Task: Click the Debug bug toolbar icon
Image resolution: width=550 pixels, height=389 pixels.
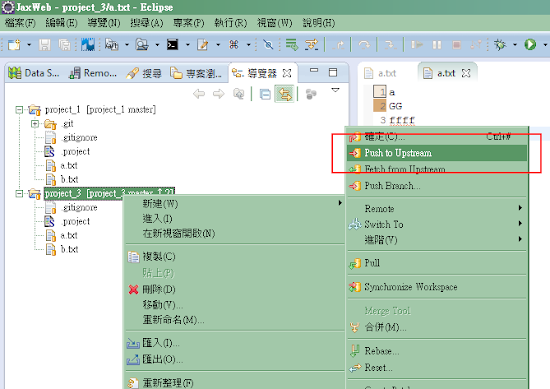Action: [x=499, y=45]
